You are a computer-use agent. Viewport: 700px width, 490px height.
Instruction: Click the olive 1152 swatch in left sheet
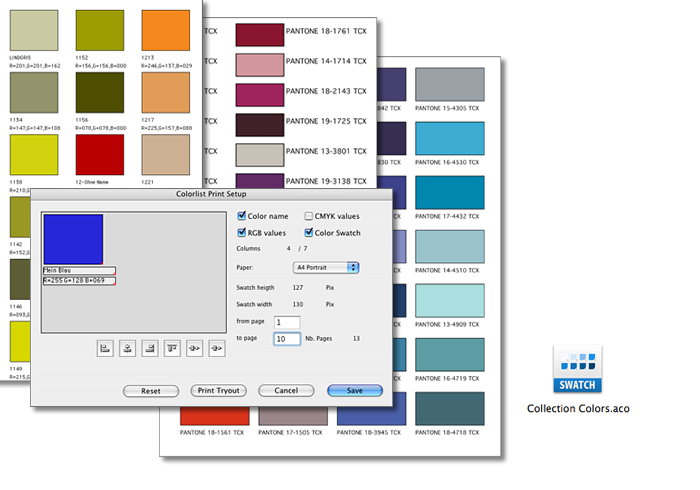tap(100, 30)
